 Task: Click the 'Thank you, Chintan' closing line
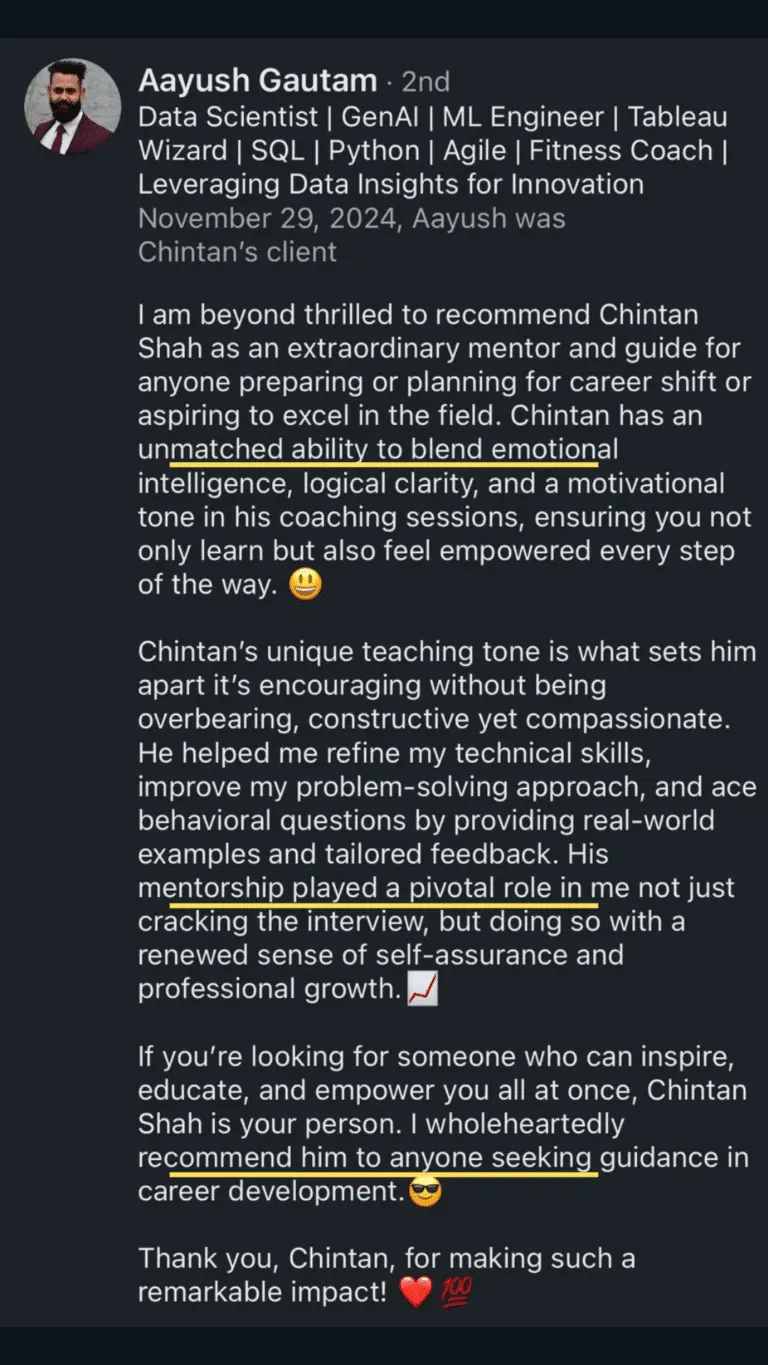[387, 1258]
